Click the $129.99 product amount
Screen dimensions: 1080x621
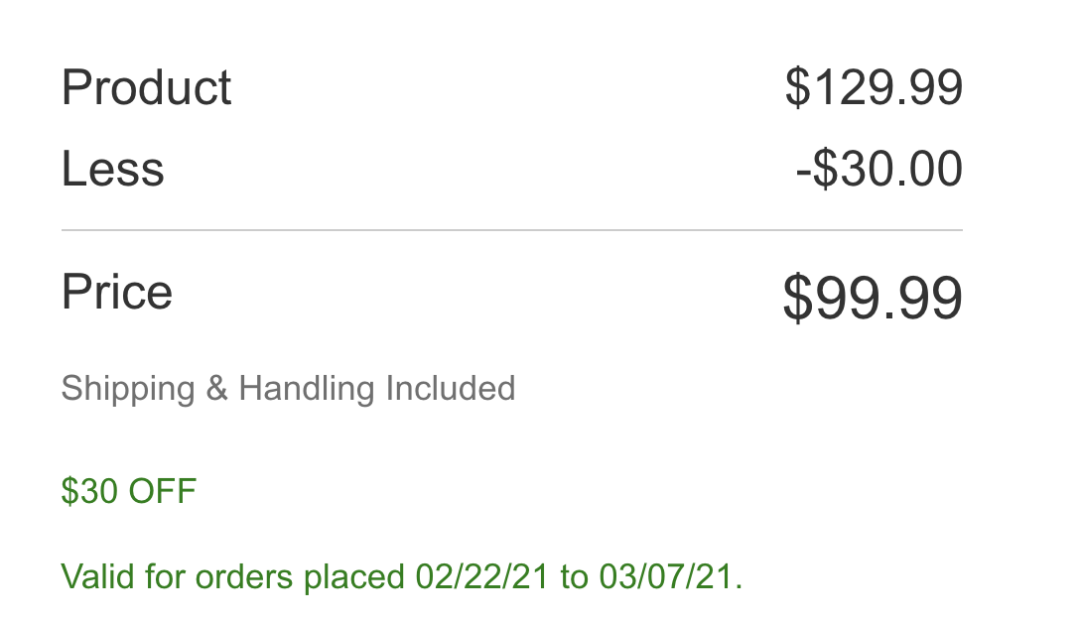[x=873, y=87]
